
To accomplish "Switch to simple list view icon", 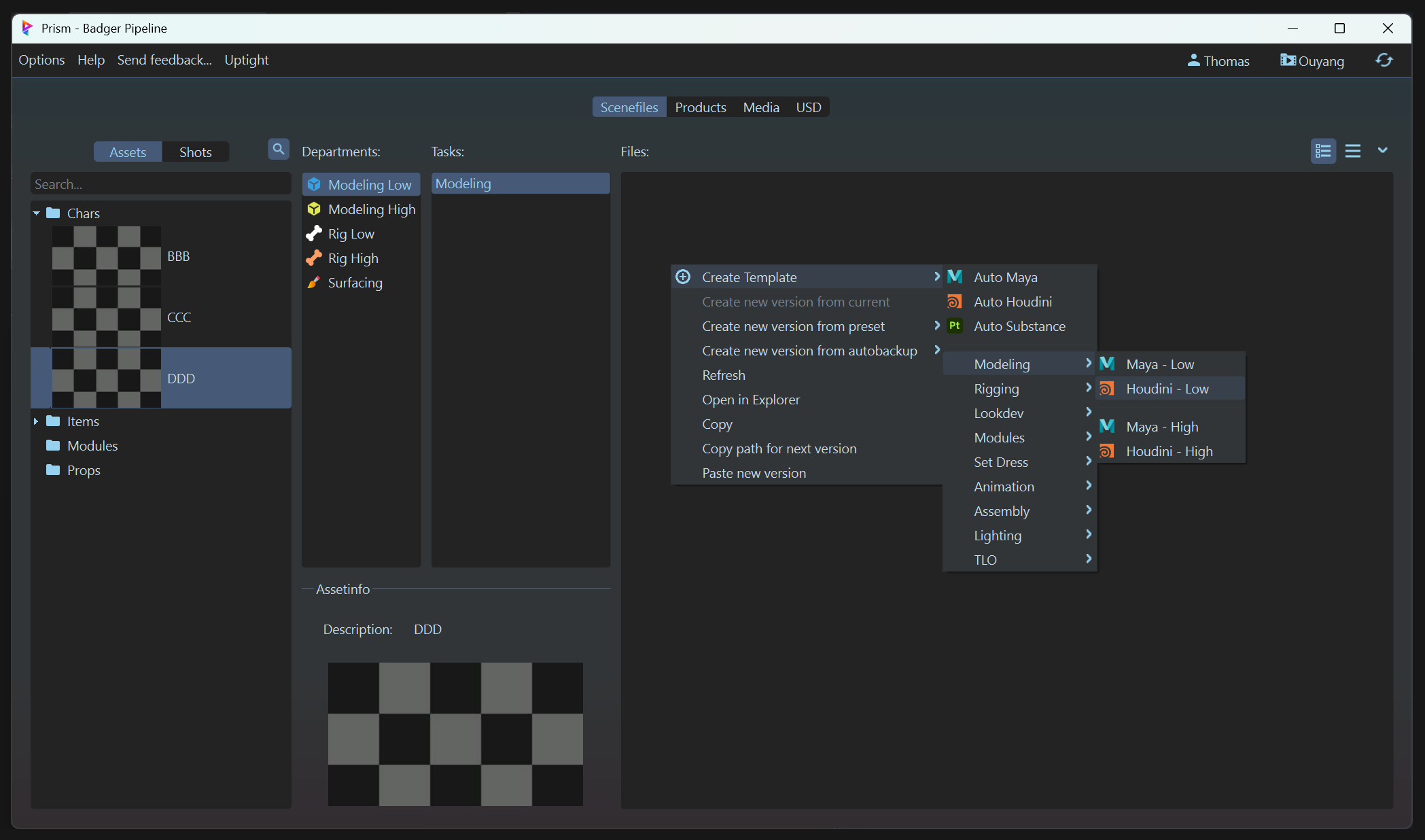I will (x=1352, y=151).
